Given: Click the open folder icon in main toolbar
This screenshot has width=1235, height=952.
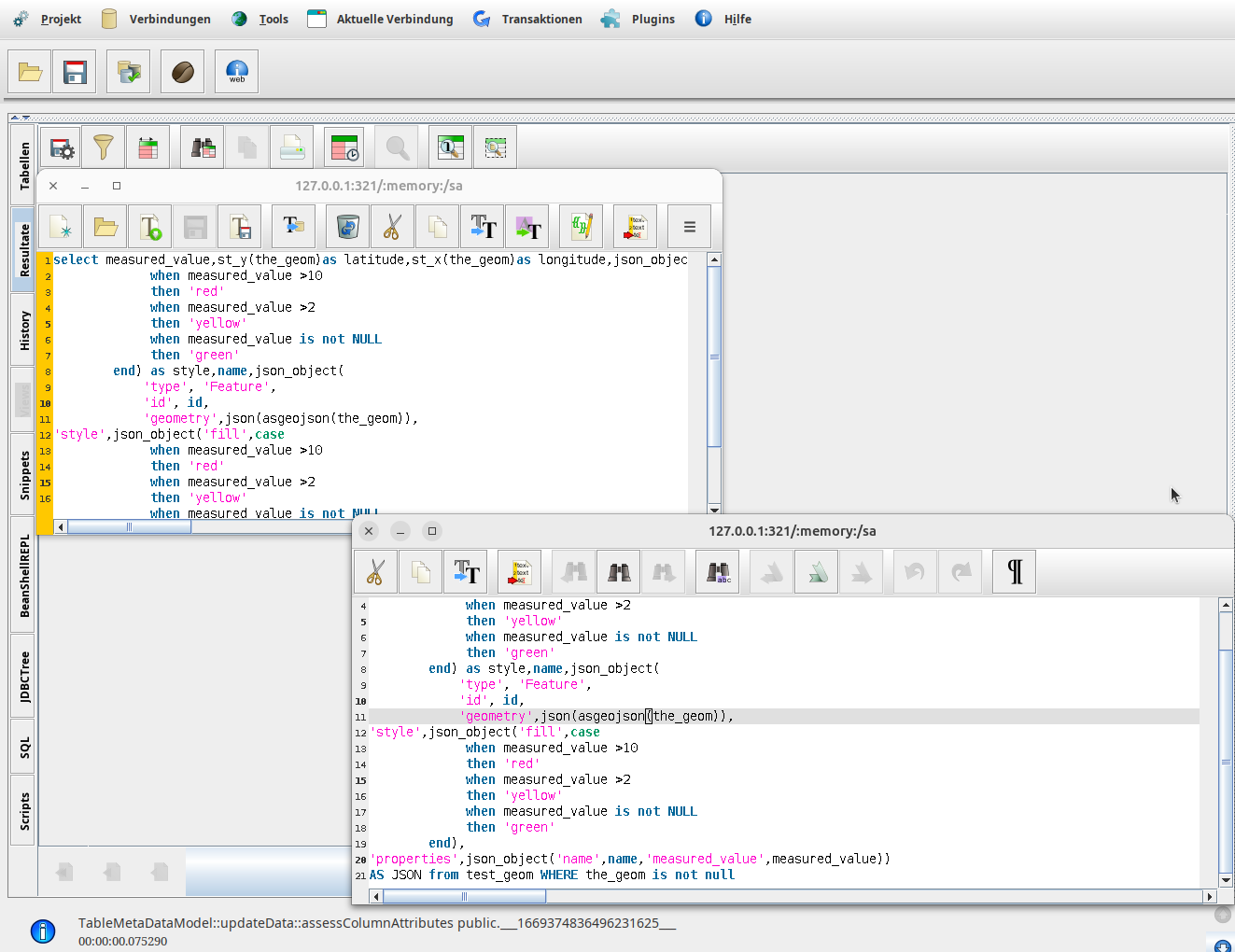Looking at the screenshot, I should pos(30,72).
